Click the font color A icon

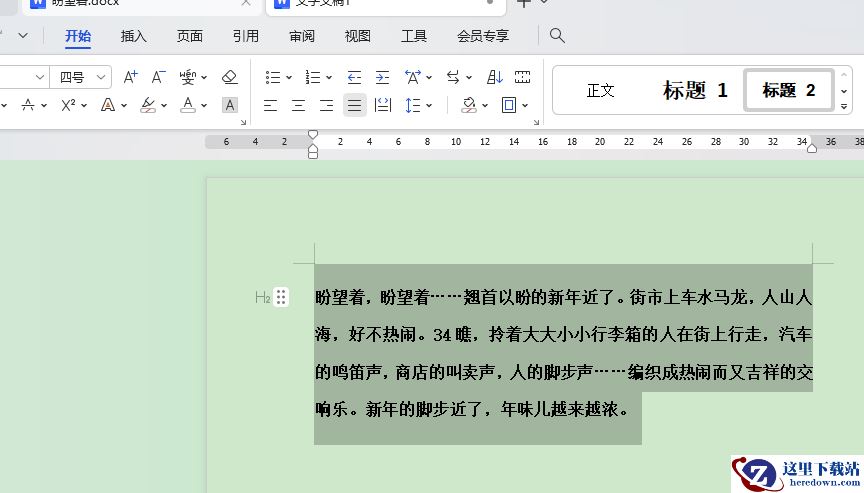[188, 105]
